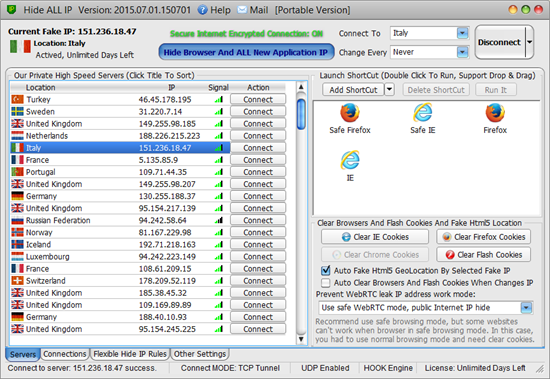The width and height of the screenshot is (550, 379).
Task: Enable Auto Clear Browsers And Flash Cookies checkbox
Action: pos(326,283)
